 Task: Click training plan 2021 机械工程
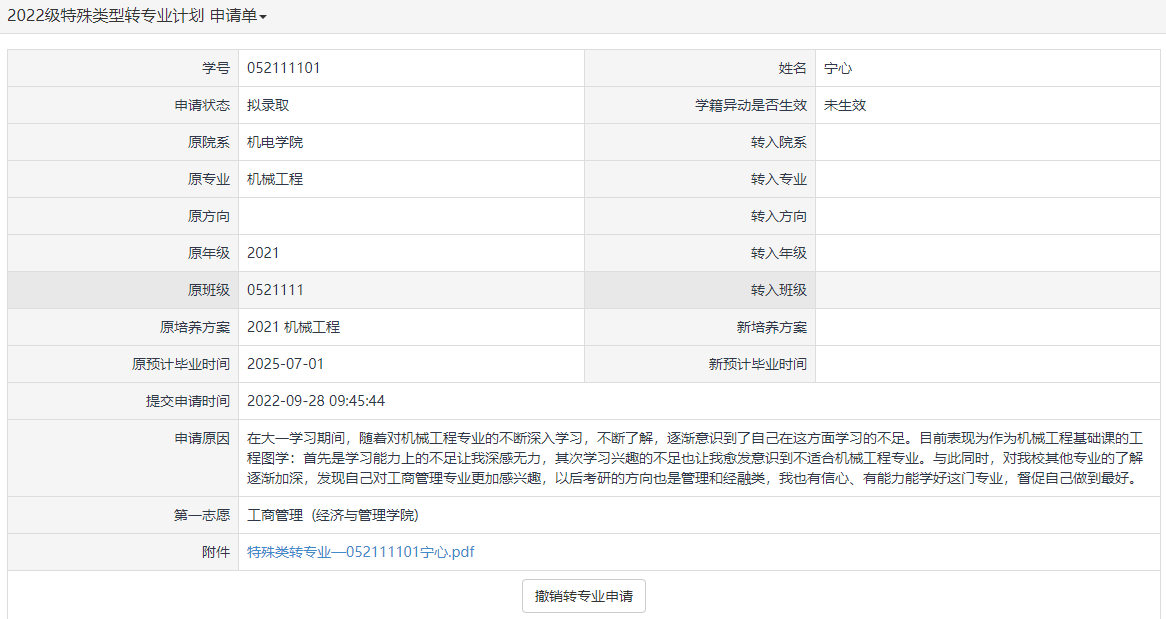coord(293,327)
